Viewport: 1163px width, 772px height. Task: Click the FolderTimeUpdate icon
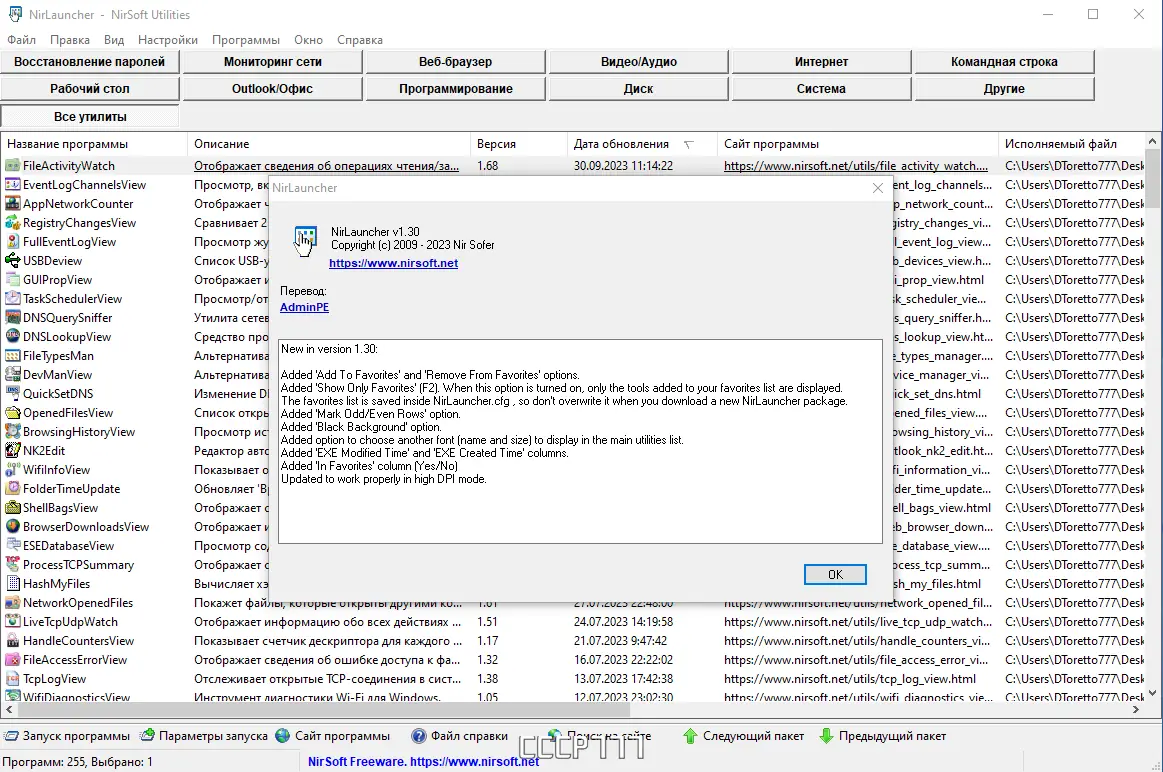pyautogui.click(x=13, y=489)
